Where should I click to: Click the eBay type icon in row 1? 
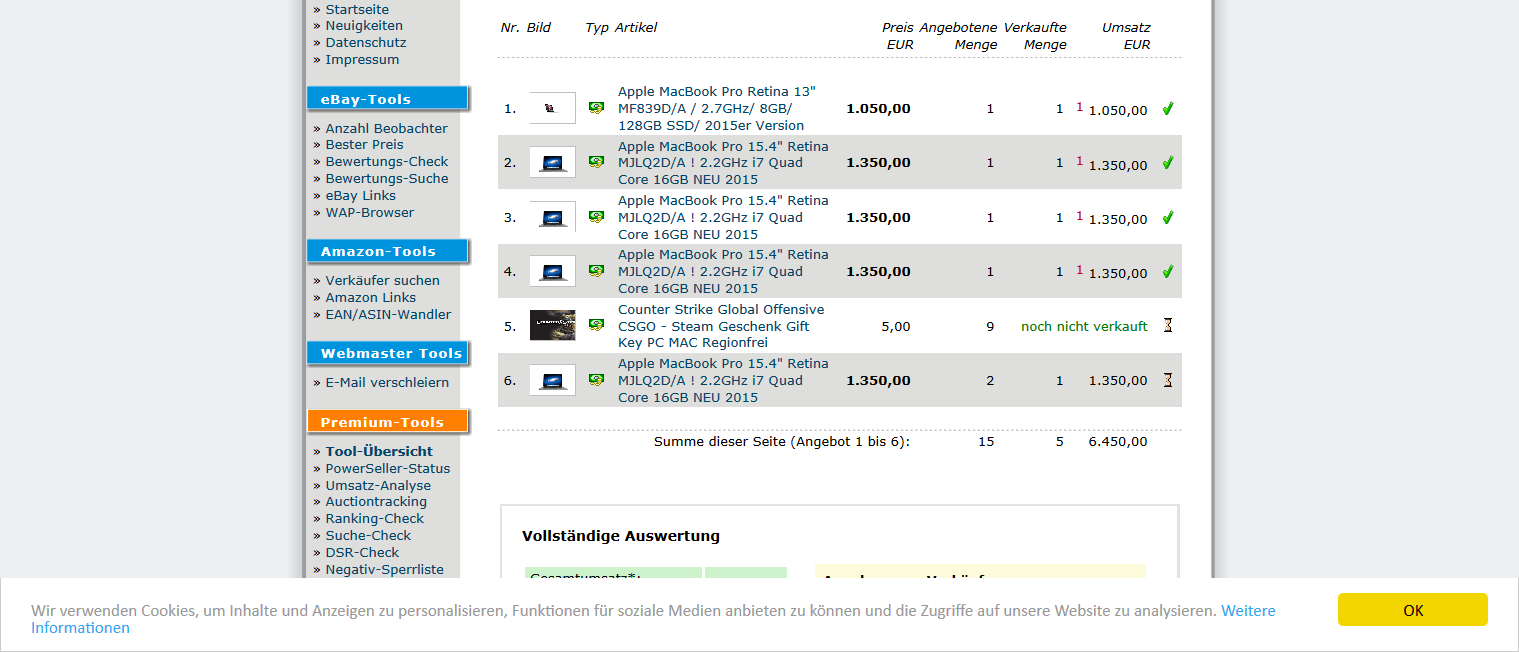(596, 108)
